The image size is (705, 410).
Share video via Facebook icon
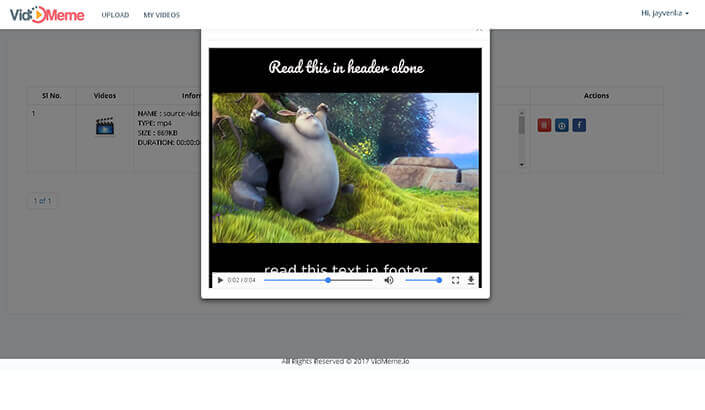(x=579, y=125)
